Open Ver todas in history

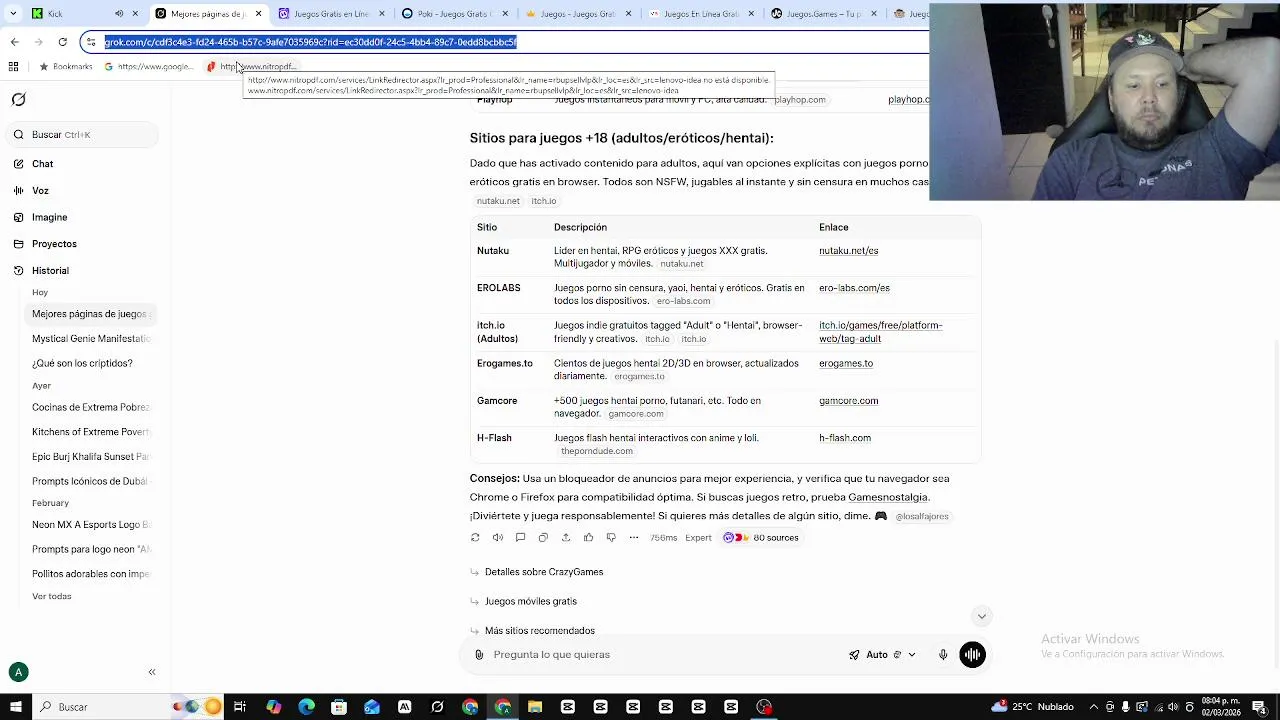[x=52, y=597]
